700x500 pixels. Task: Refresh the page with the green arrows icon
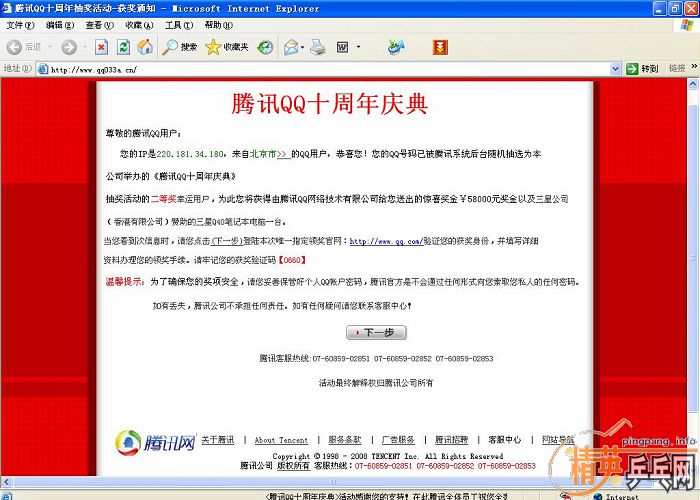(x=123, y=47)
